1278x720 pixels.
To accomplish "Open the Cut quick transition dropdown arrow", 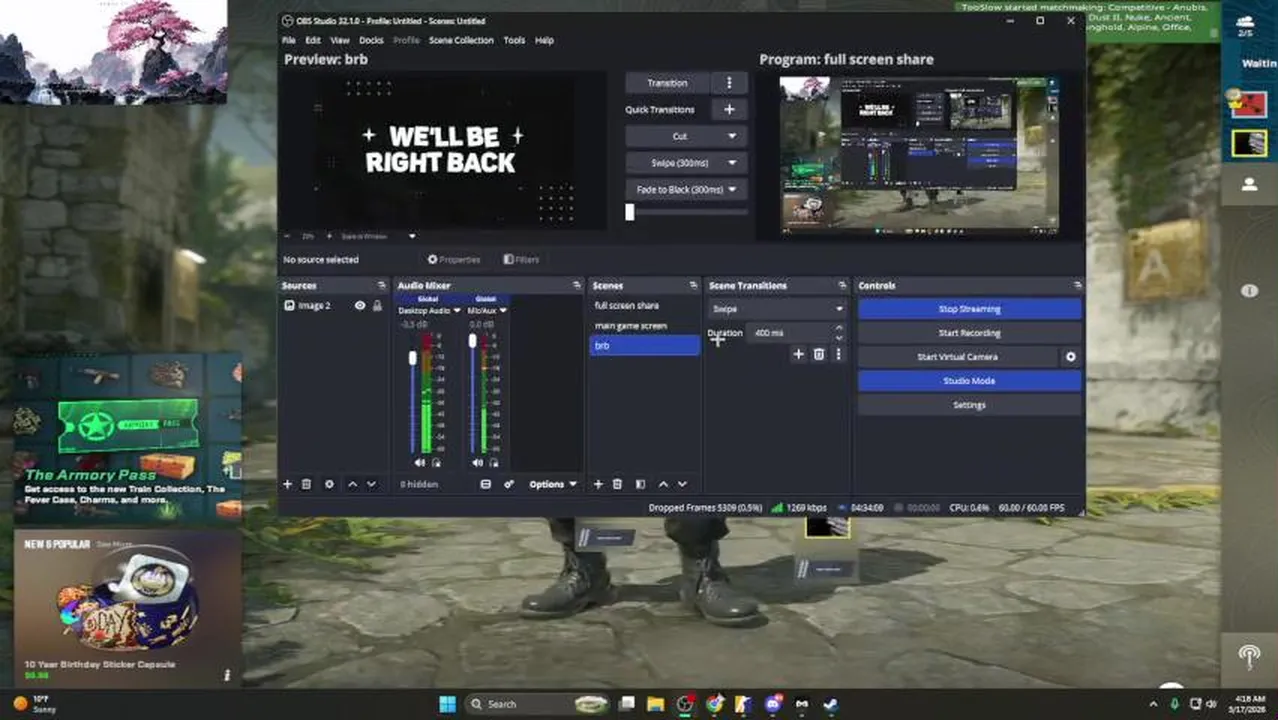I will [732, 136].
